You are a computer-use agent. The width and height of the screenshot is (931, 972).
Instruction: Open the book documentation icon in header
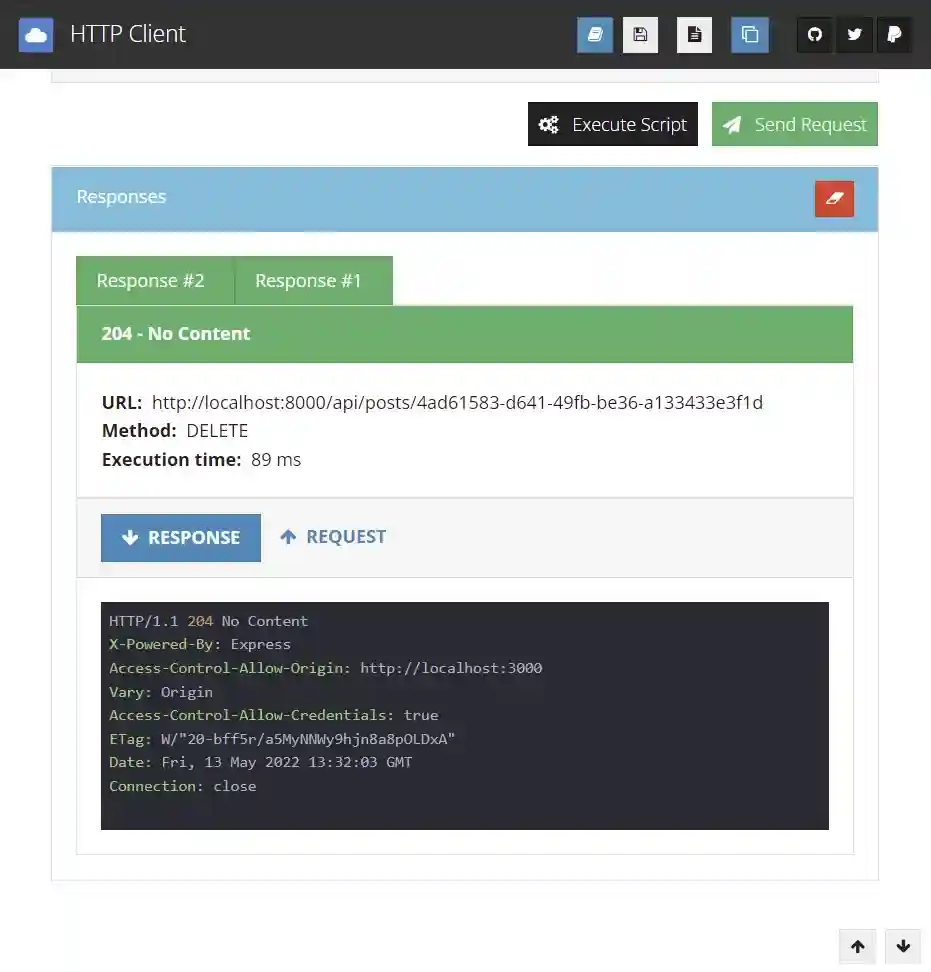click(595, 35)
